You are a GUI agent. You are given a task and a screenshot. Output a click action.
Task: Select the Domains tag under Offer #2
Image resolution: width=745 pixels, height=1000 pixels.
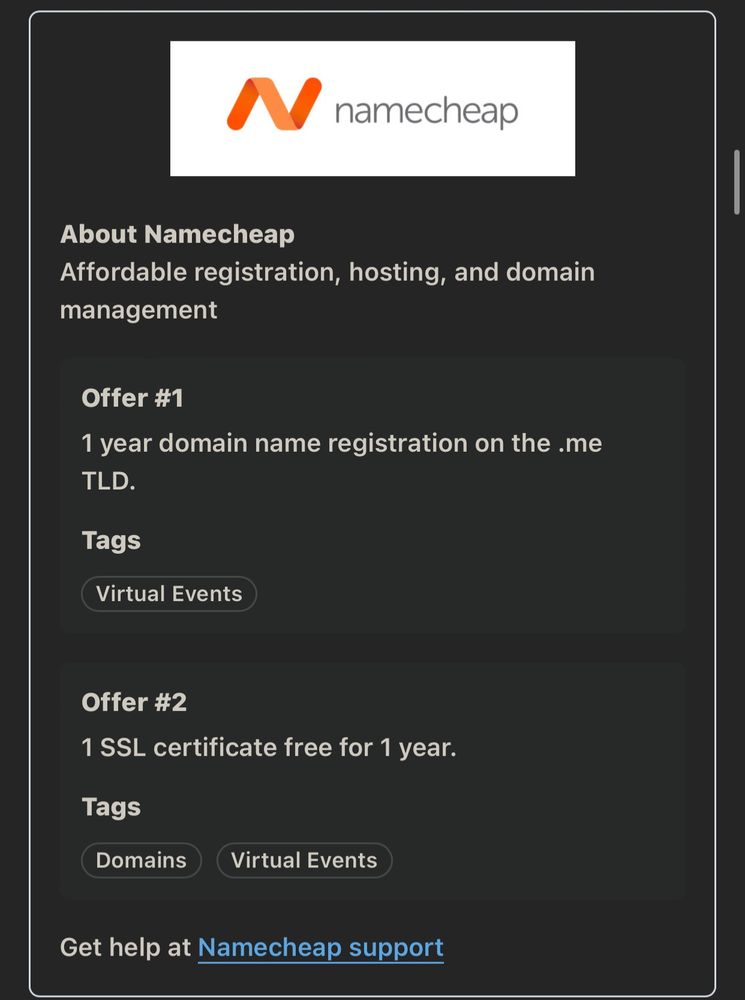(141, 860)
